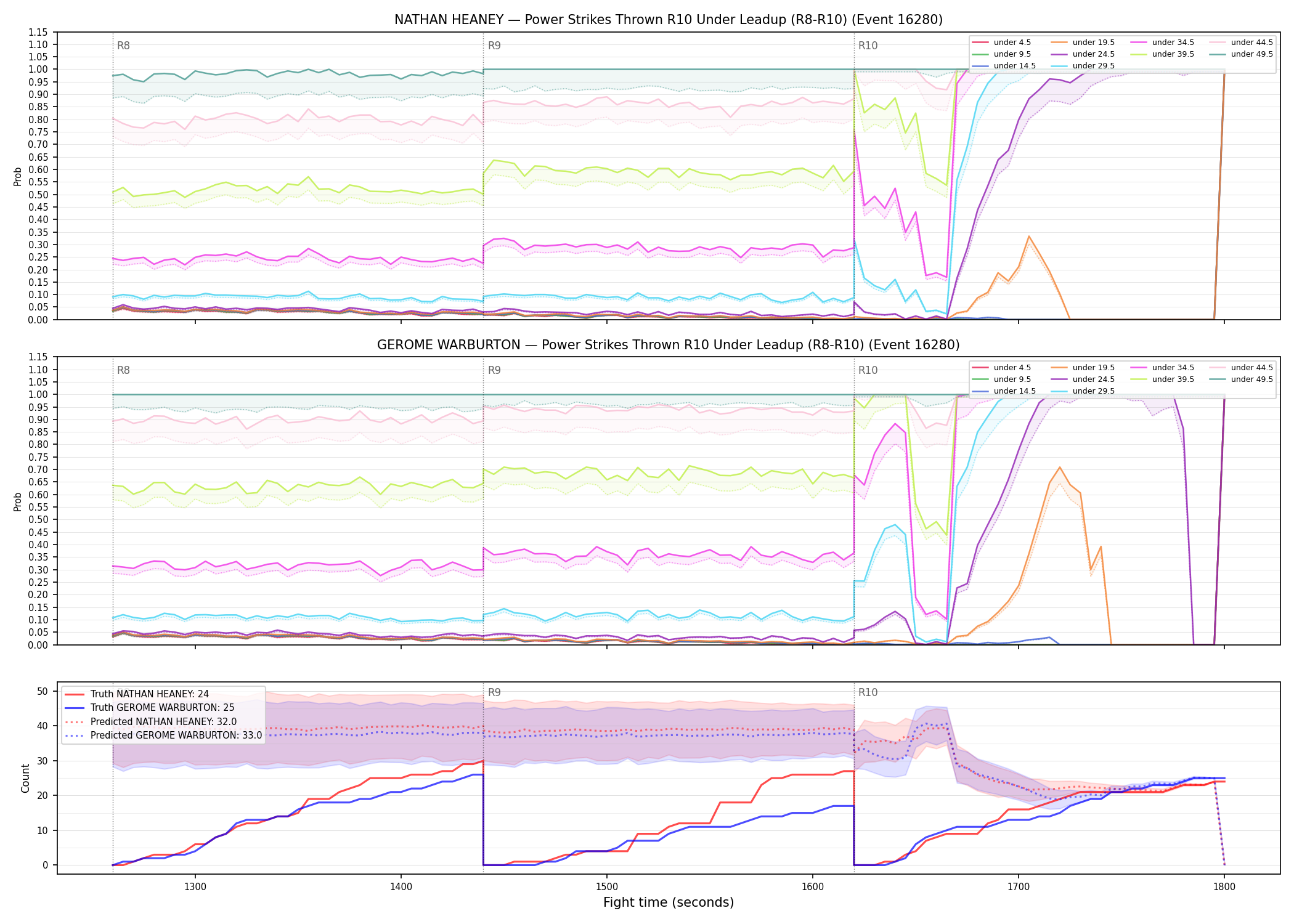Image resolution: width=1294 pixels, height=924 pixels.
Task: Click Count axis tick label 40
Action: point(43,726)
